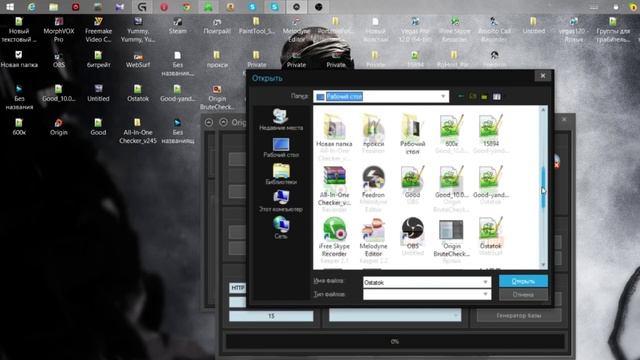This screenshot has width=640, height=360.
Task: Select the Good file in the dialog list
Action: [x=412, y=182]
